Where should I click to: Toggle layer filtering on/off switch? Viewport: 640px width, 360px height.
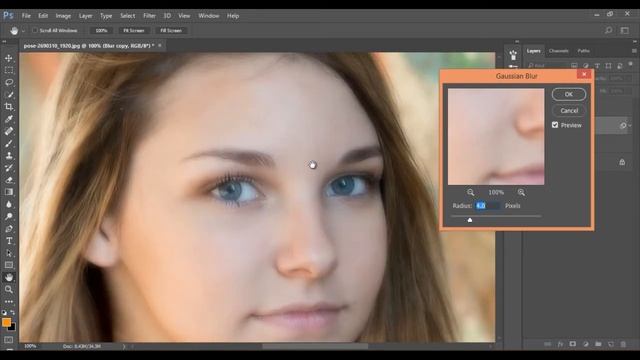(631, 64)
